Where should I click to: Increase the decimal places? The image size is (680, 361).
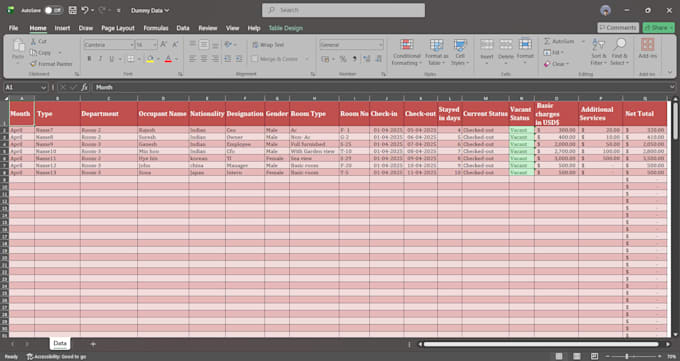click(x=367, y=59)
